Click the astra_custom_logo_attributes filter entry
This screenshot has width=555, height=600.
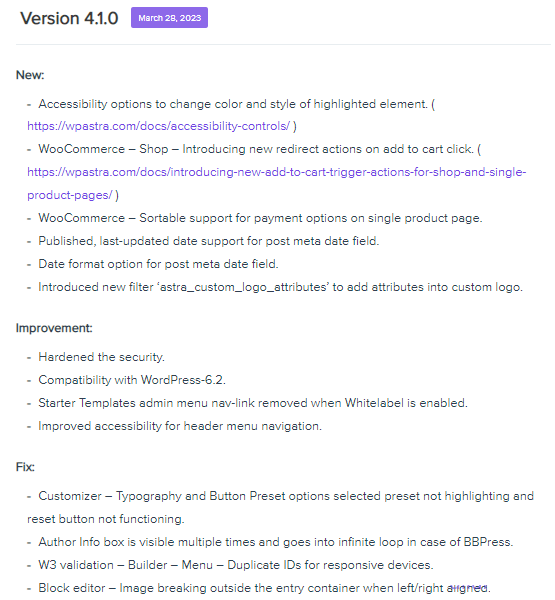pos(281,287)
